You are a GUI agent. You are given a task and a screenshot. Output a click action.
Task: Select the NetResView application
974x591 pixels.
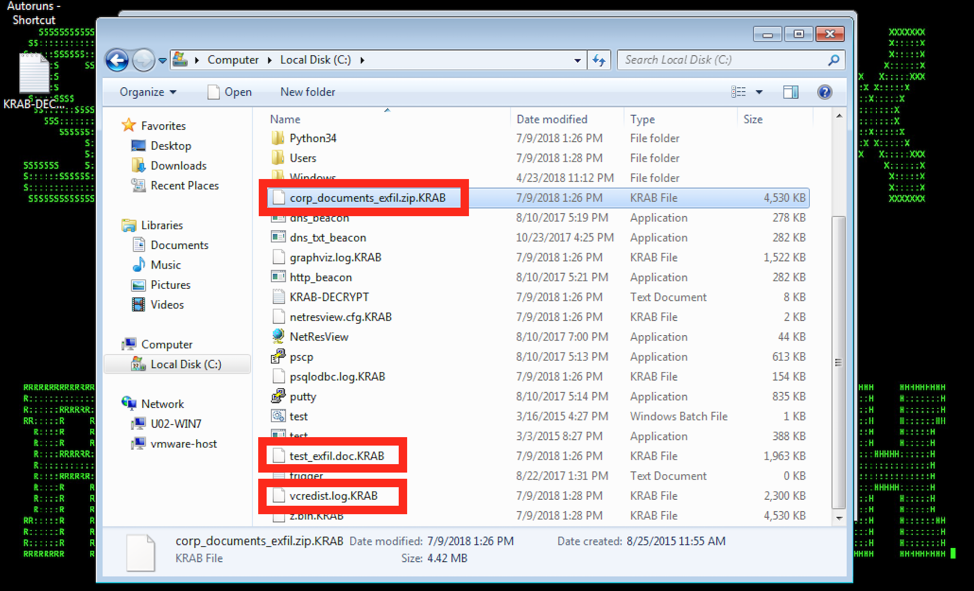318,337
